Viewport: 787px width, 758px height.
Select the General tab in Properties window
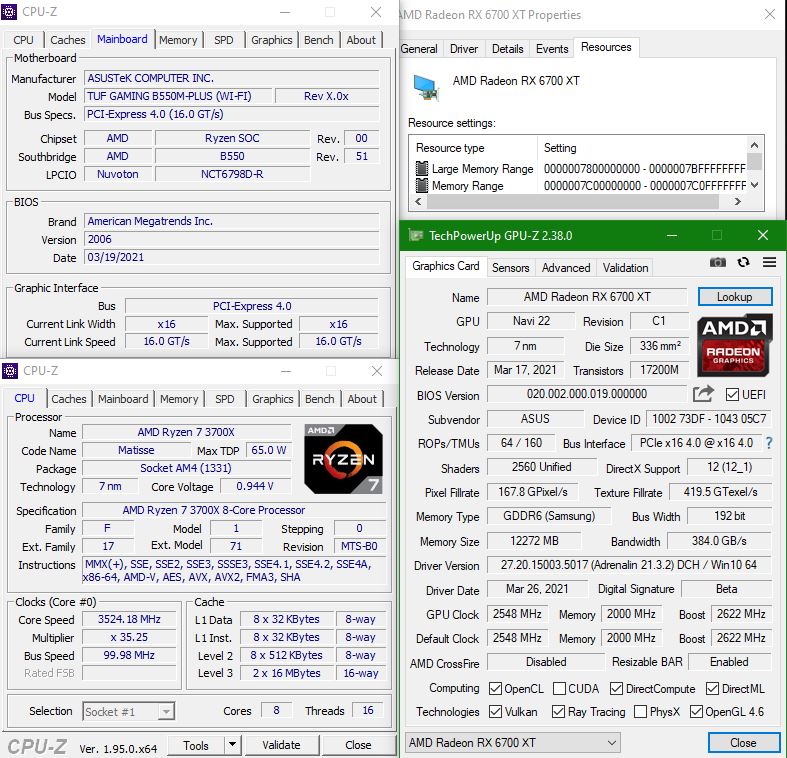419,49
